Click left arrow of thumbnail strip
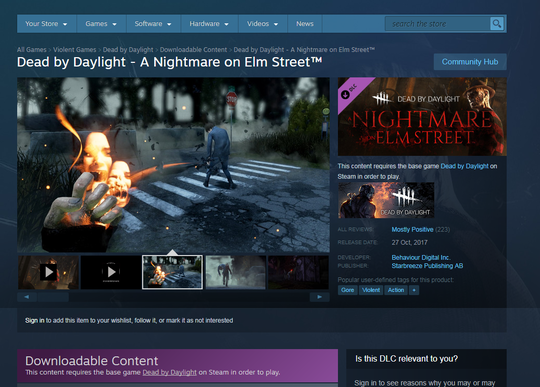The width and height of the screenshot is (540, 387). click(x=27, y=297)
